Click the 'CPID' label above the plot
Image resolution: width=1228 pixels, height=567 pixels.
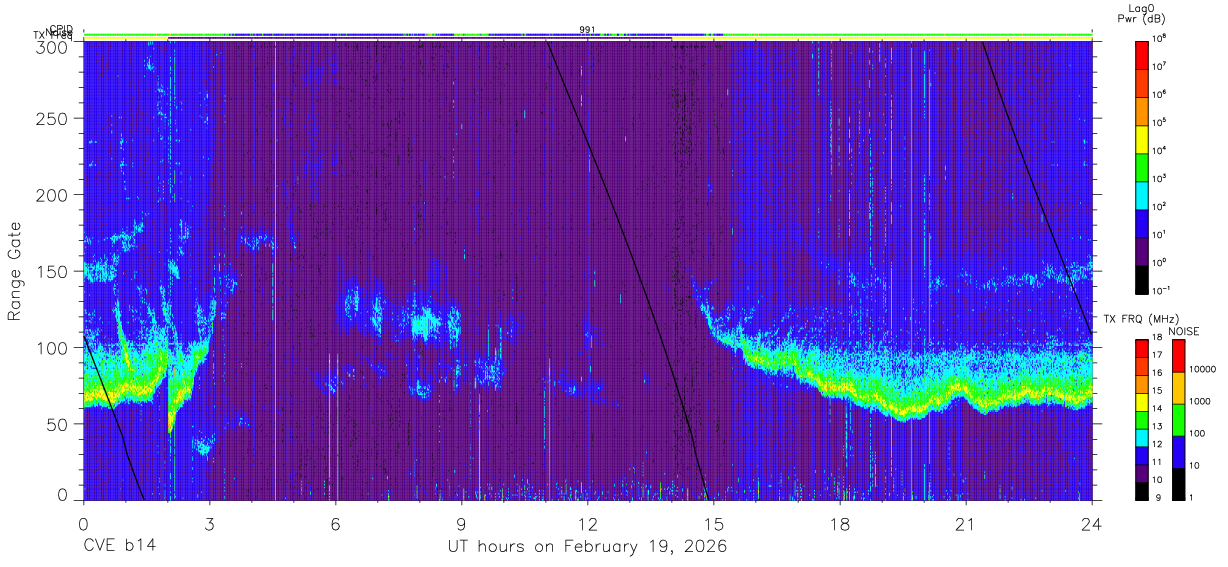pos(61,30)
